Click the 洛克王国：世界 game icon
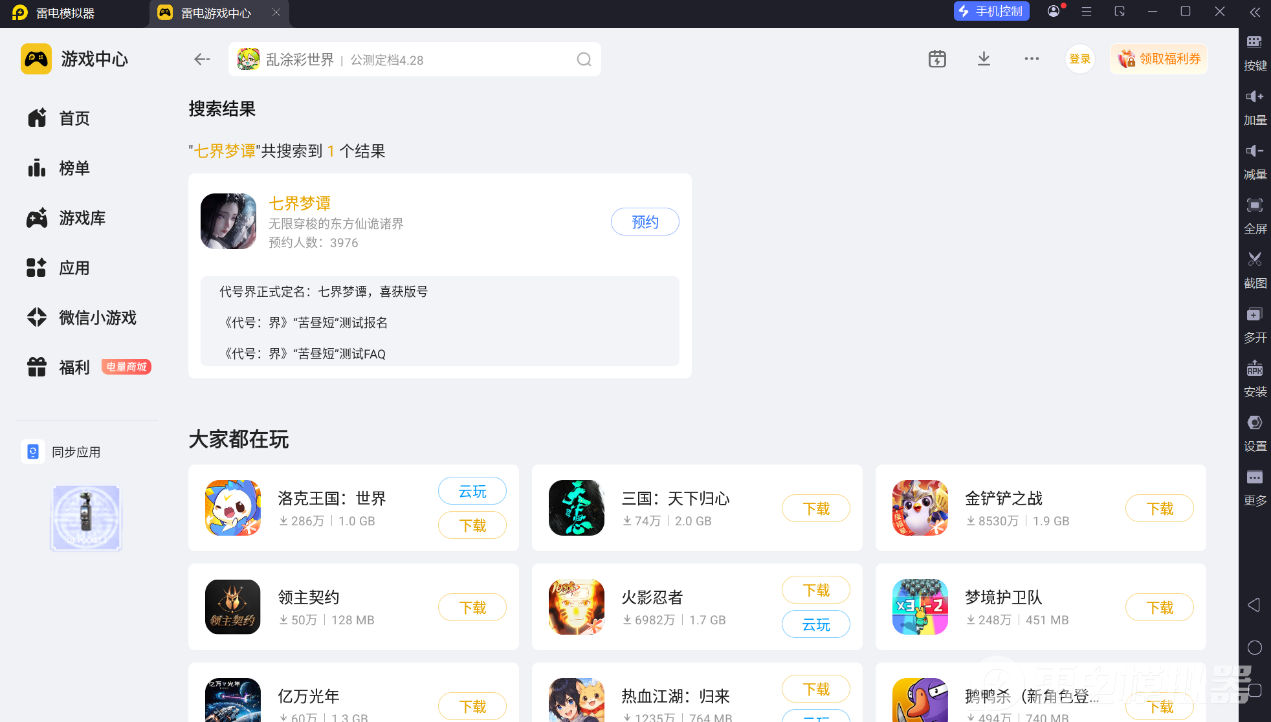This screenshot has width=1271, height=722. coord(233,508)
